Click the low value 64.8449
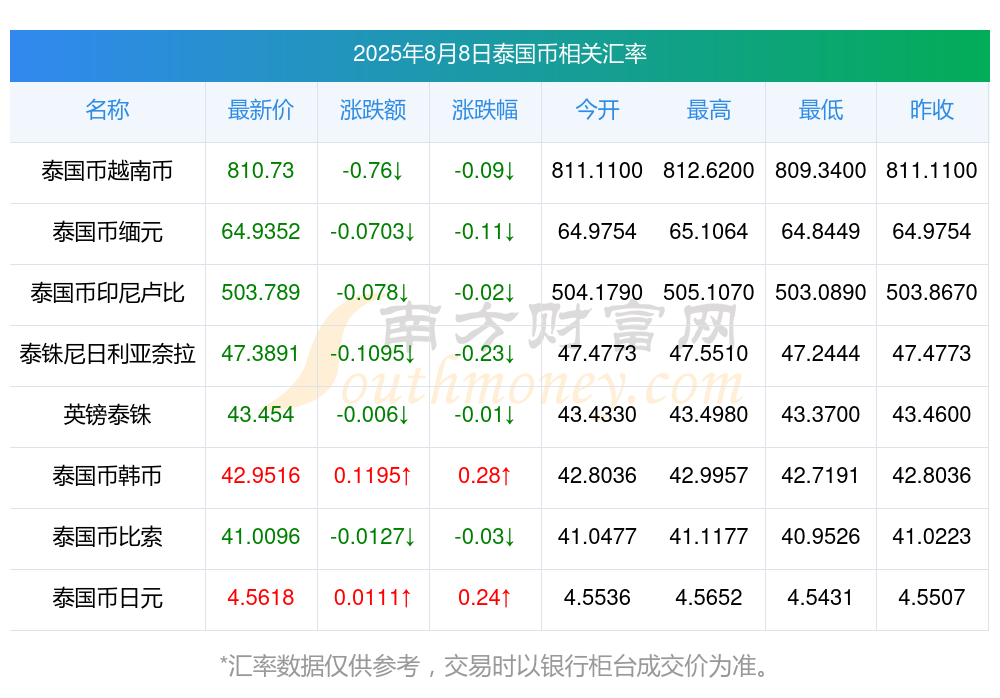This screenshot has width=1000, height=698. [821, 232]
